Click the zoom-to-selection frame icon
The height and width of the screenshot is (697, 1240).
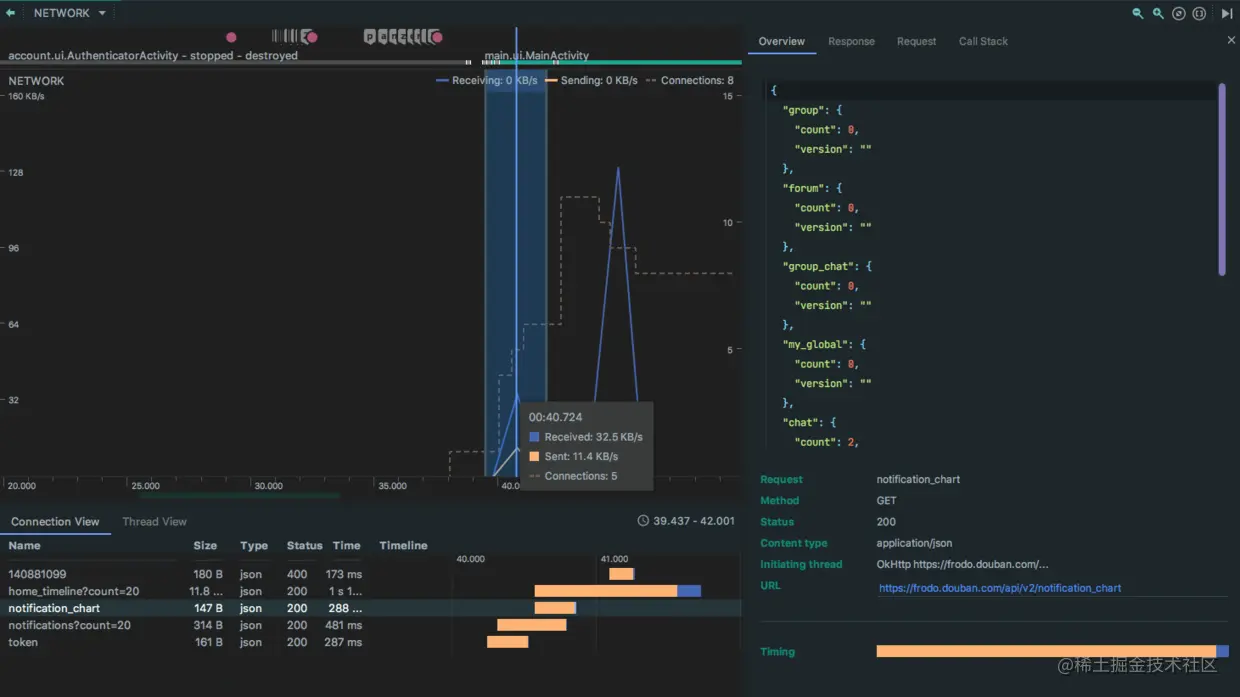click(1199, 14)
